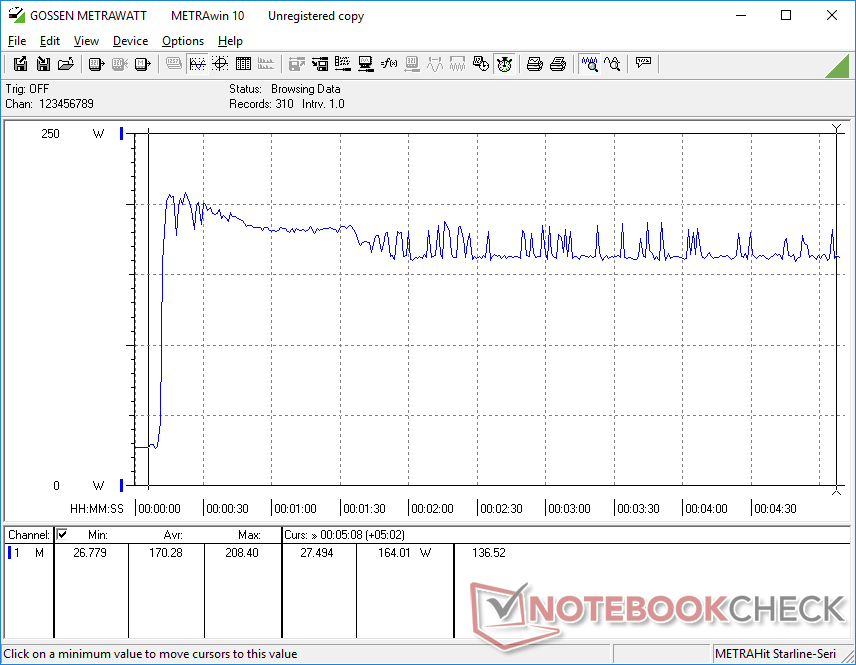Click the blue channel marker beside 0 W
This screenshot has width=856, height=665.
122,485
